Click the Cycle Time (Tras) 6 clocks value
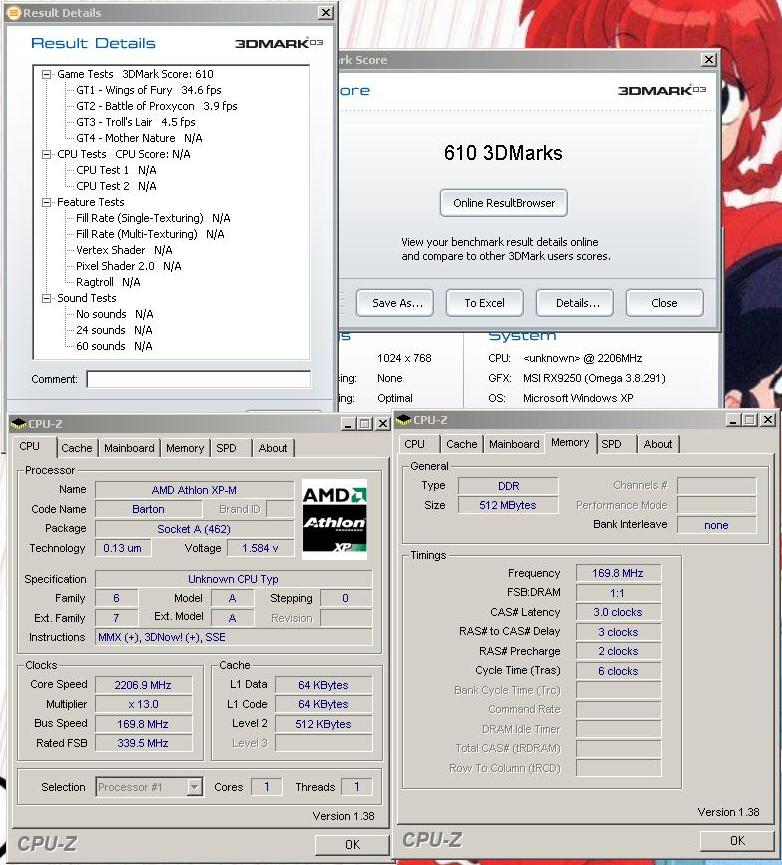Viewport: 782px width, 865px height. [x=618, y=671]
